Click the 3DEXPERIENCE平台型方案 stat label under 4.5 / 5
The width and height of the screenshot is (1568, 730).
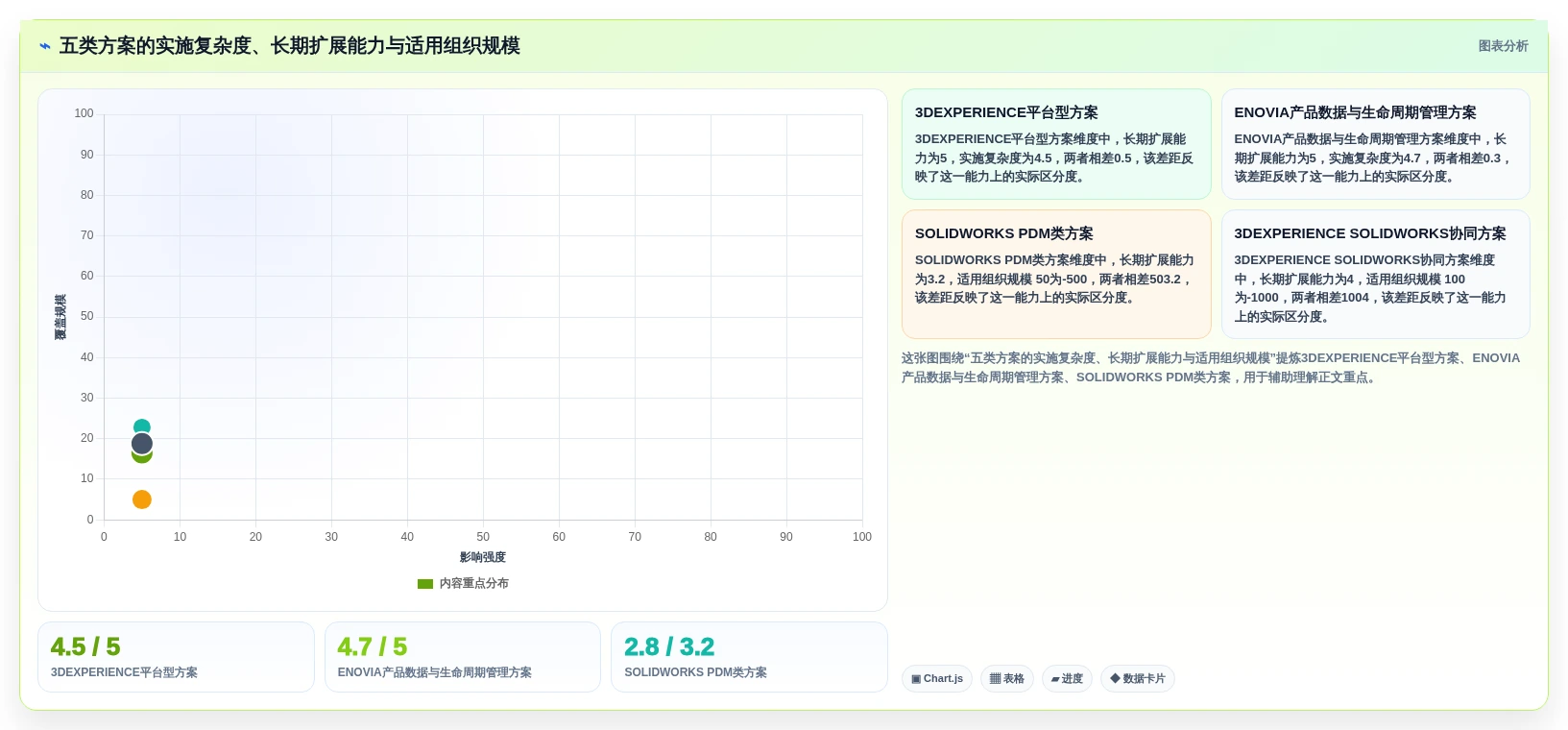click(124, 672)
